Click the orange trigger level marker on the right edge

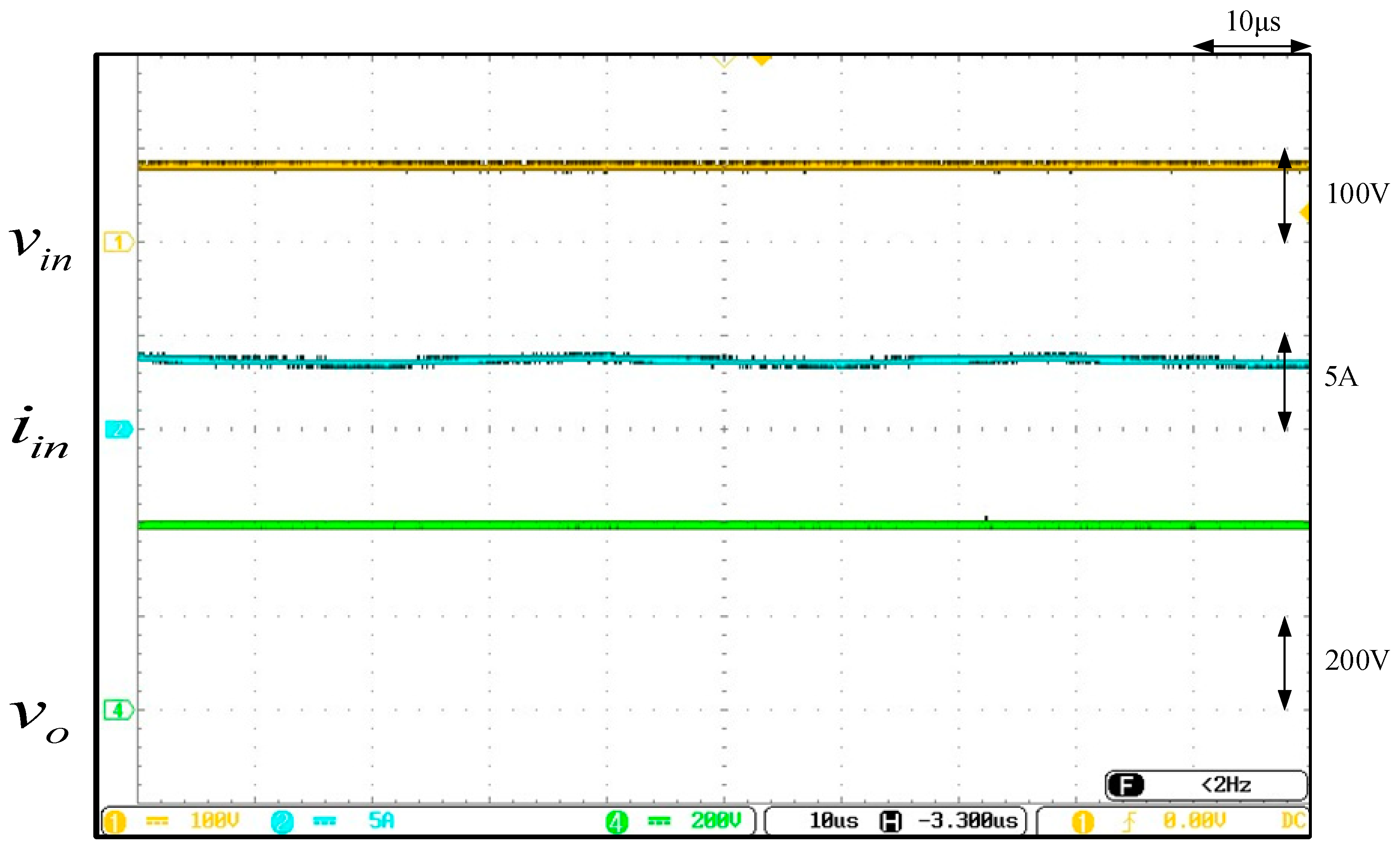(1305, 212)
